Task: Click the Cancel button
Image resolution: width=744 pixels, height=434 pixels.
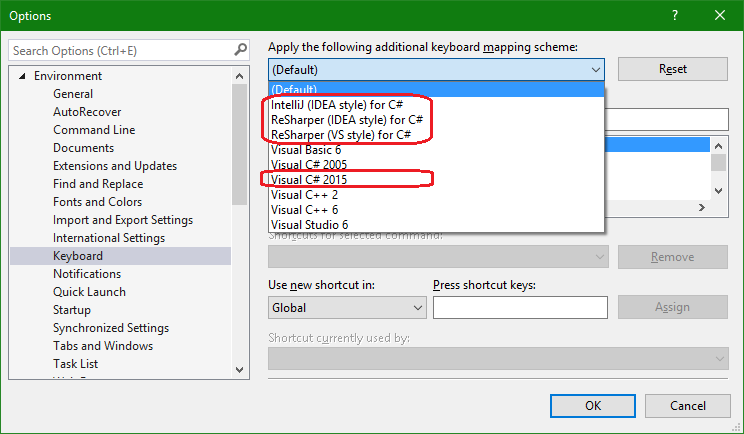Action: (687, 406)
